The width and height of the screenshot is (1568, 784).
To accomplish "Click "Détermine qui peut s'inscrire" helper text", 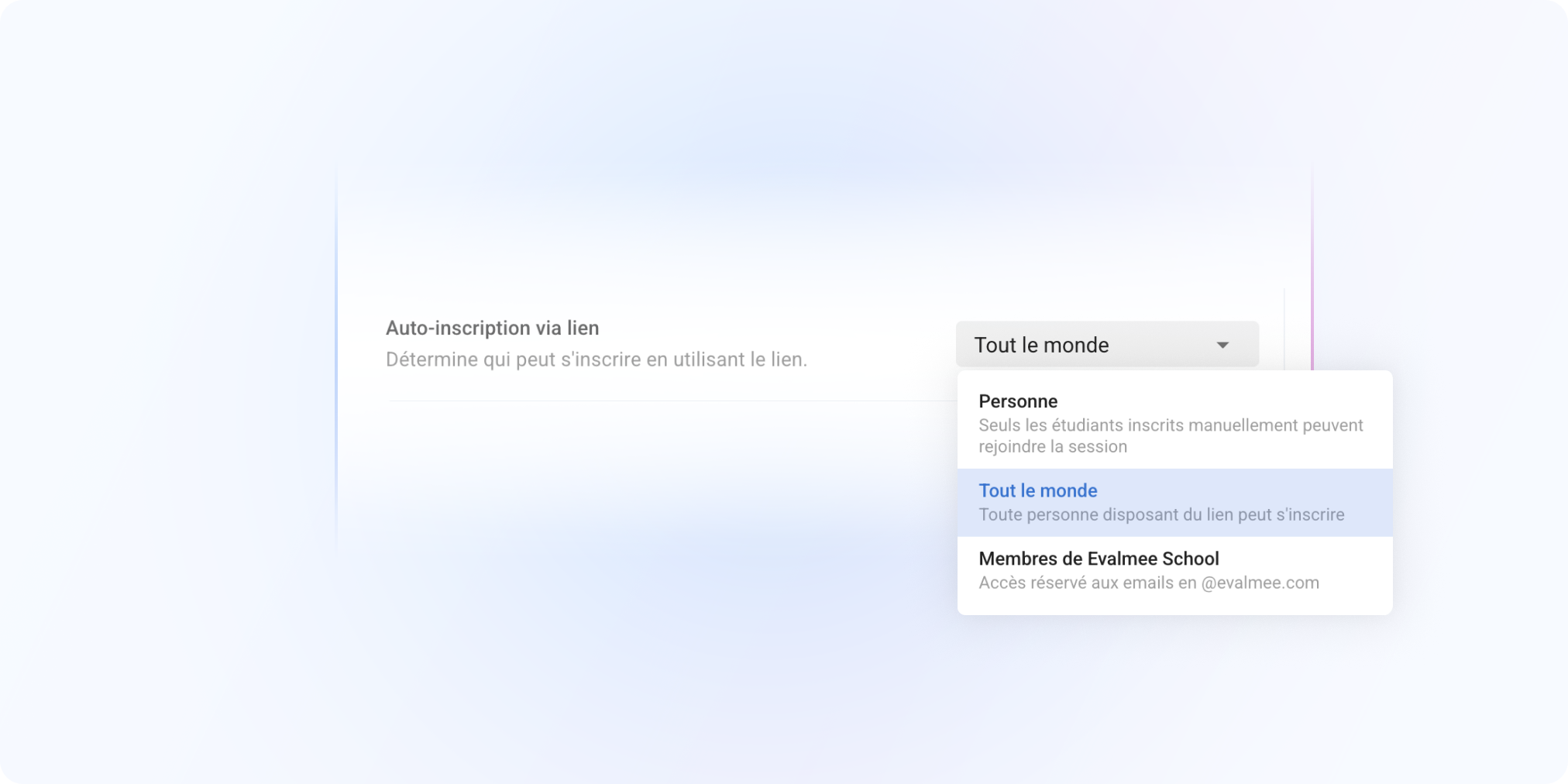I will pyautogui.click(x=596, y=359).
